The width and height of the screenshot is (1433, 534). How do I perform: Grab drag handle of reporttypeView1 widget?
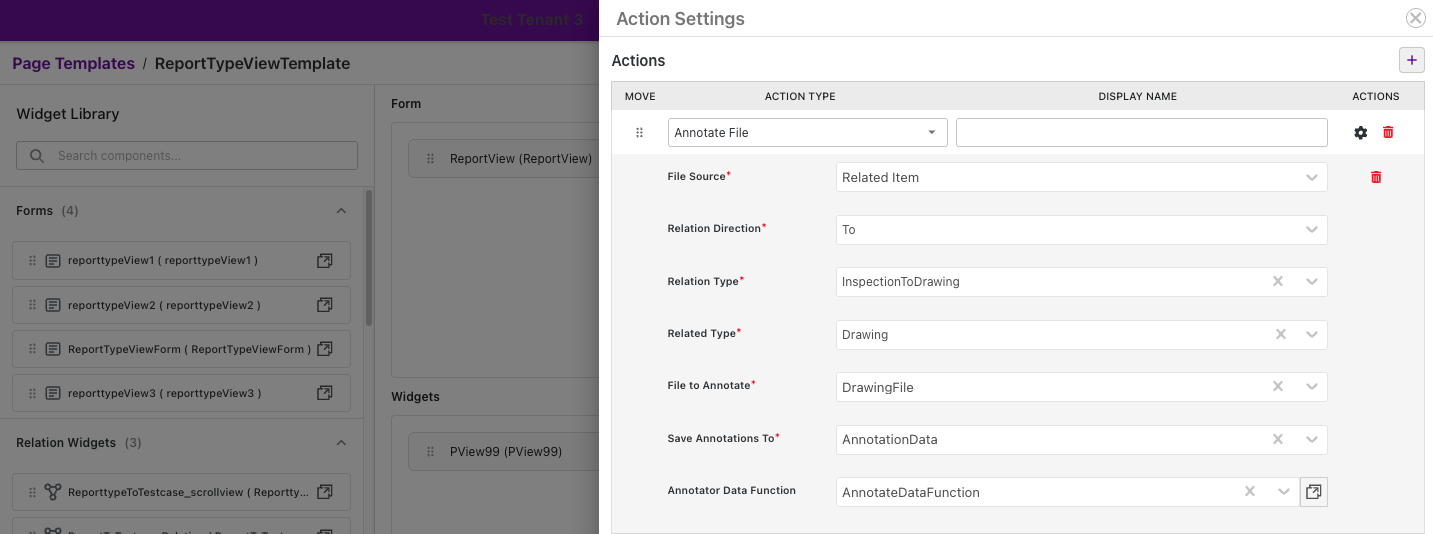coord(32,260)
